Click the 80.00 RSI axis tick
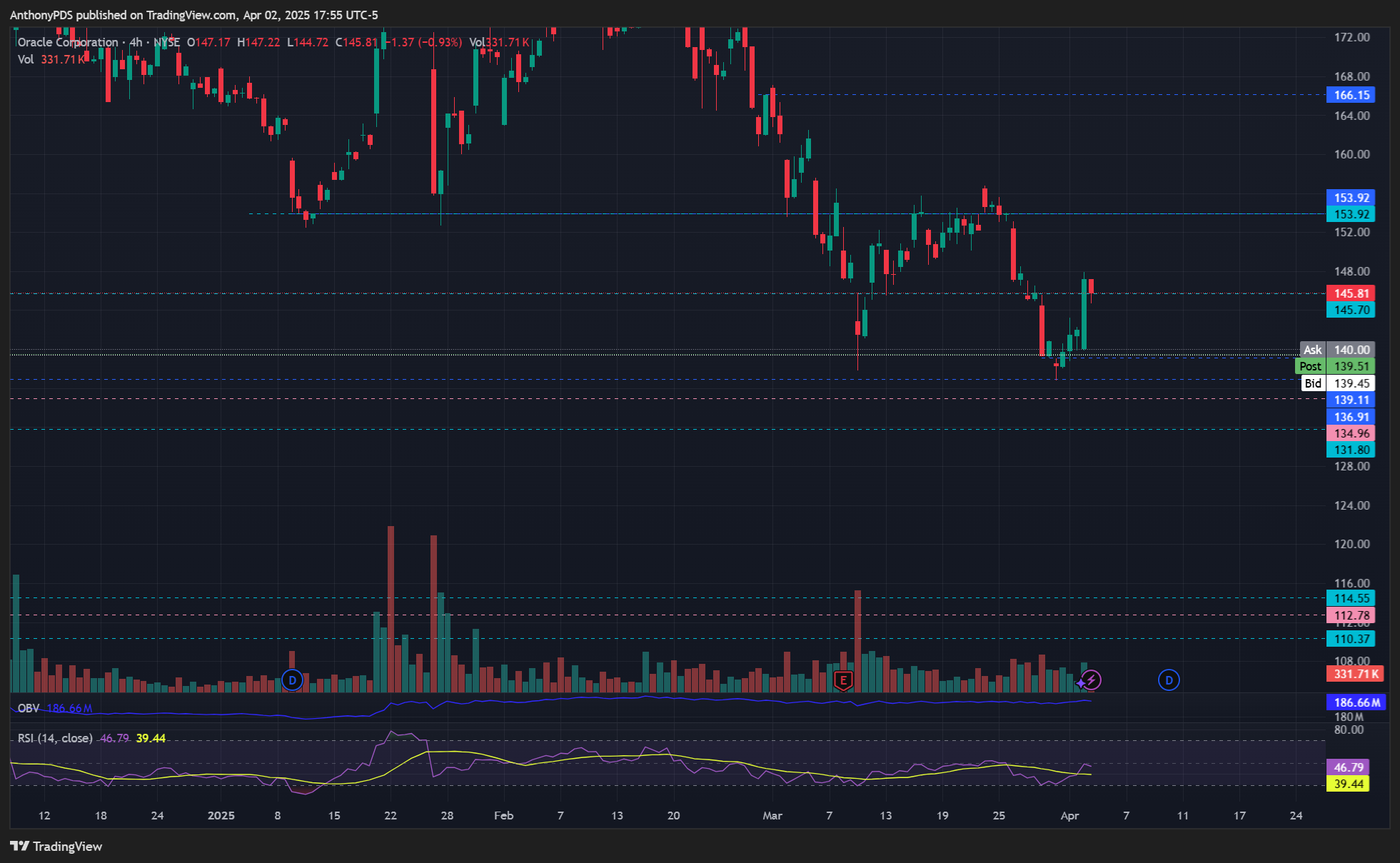Screen dimensions: 1400x863 [1349, 730]
